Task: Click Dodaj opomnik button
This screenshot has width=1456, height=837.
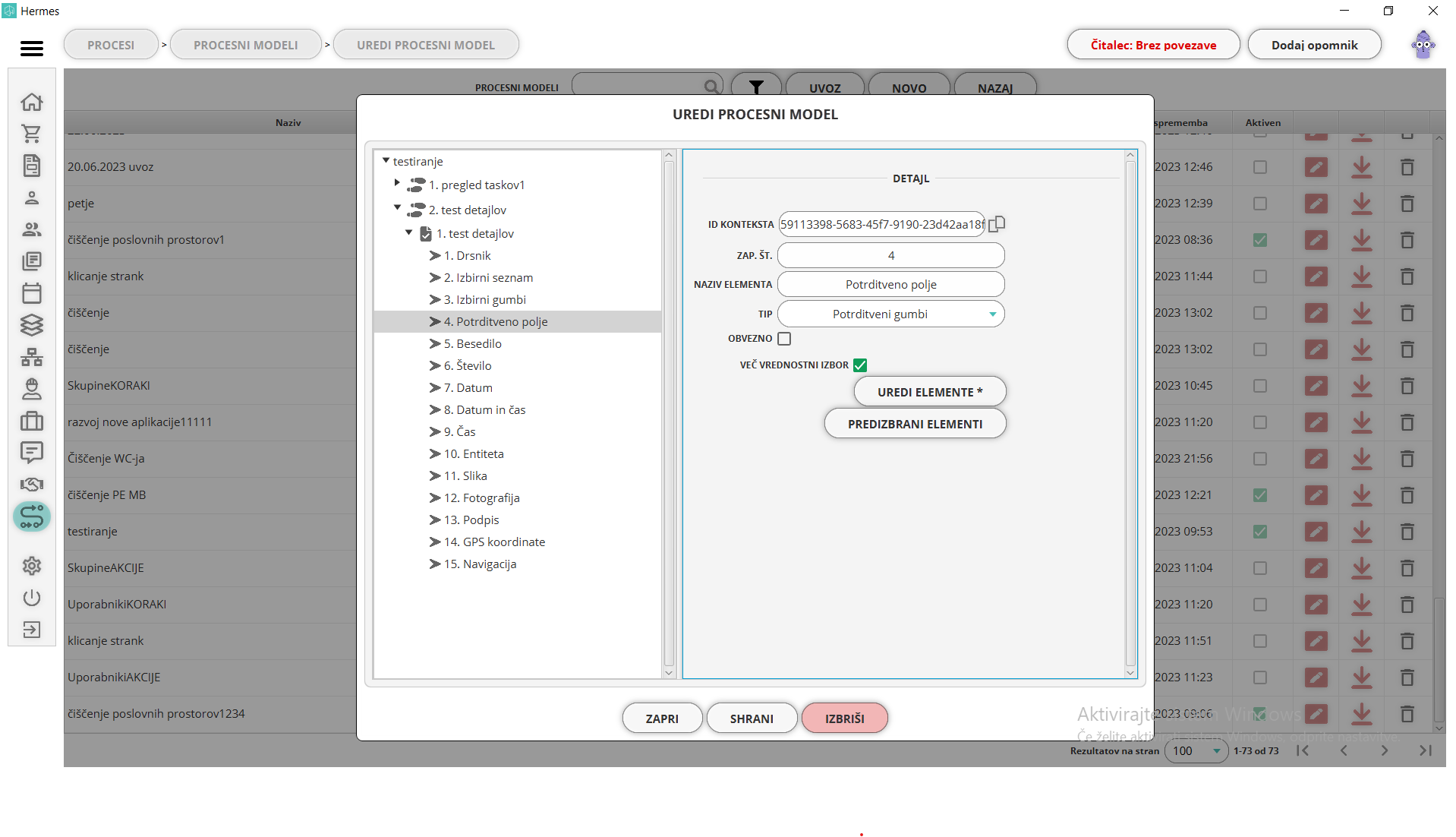Action: coord(1315,45)
